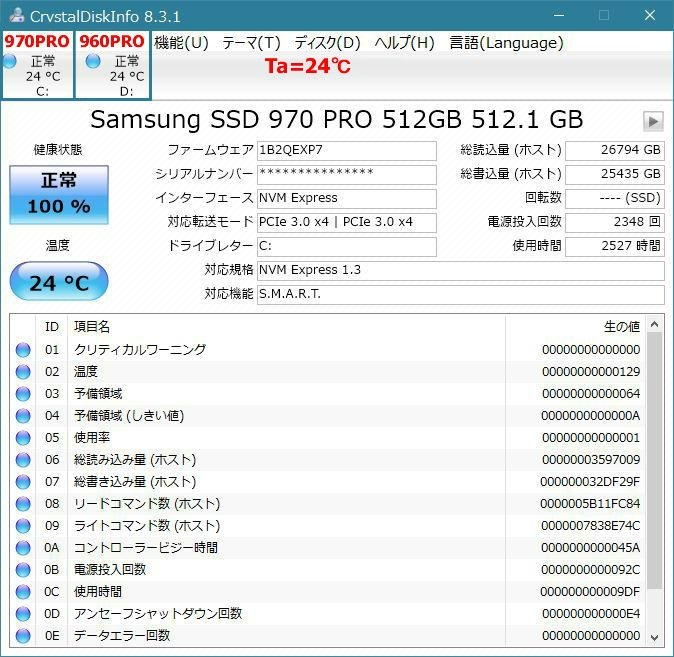The image size is (674, 657).
Task: Click the CrystalDiskInfo app icon in title bar
Action: point(17,15)
